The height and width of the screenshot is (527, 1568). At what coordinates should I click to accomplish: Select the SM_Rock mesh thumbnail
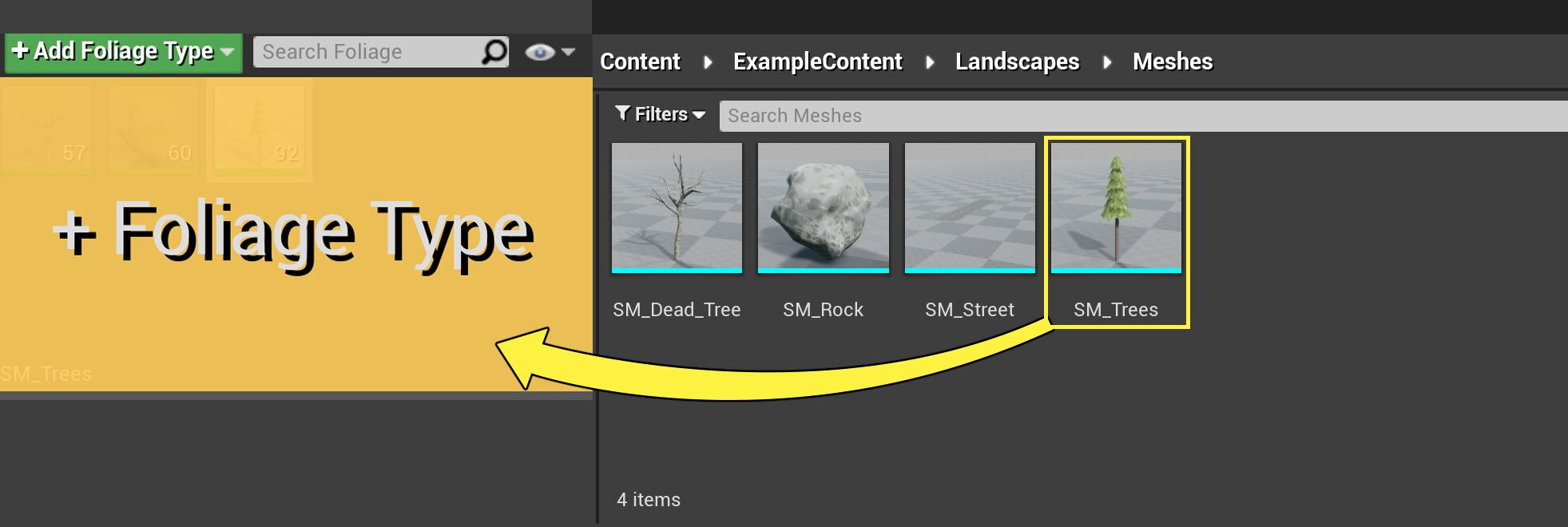823,208
